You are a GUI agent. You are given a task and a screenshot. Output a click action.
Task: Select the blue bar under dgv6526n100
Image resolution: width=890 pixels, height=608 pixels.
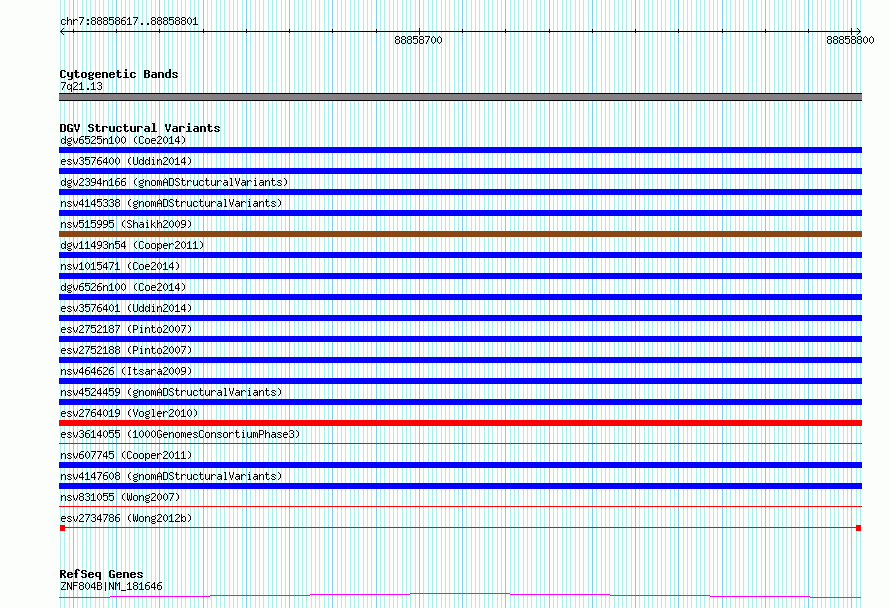point(460,297)
